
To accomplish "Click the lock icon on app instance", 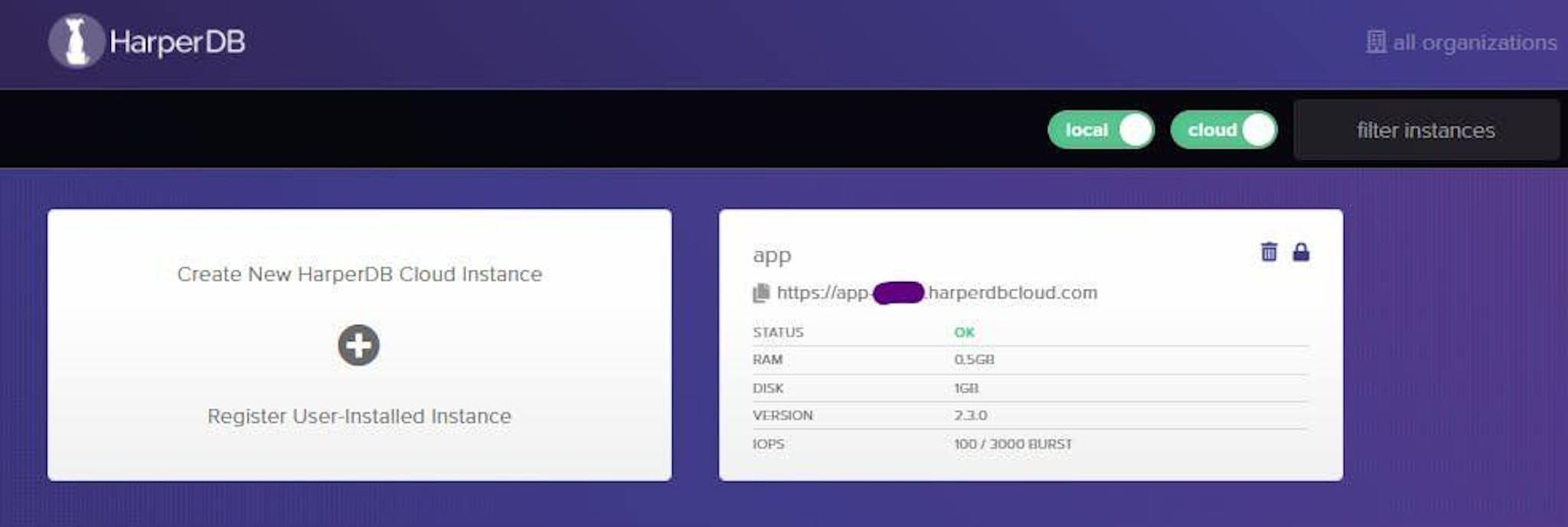I will (1301, 251).
